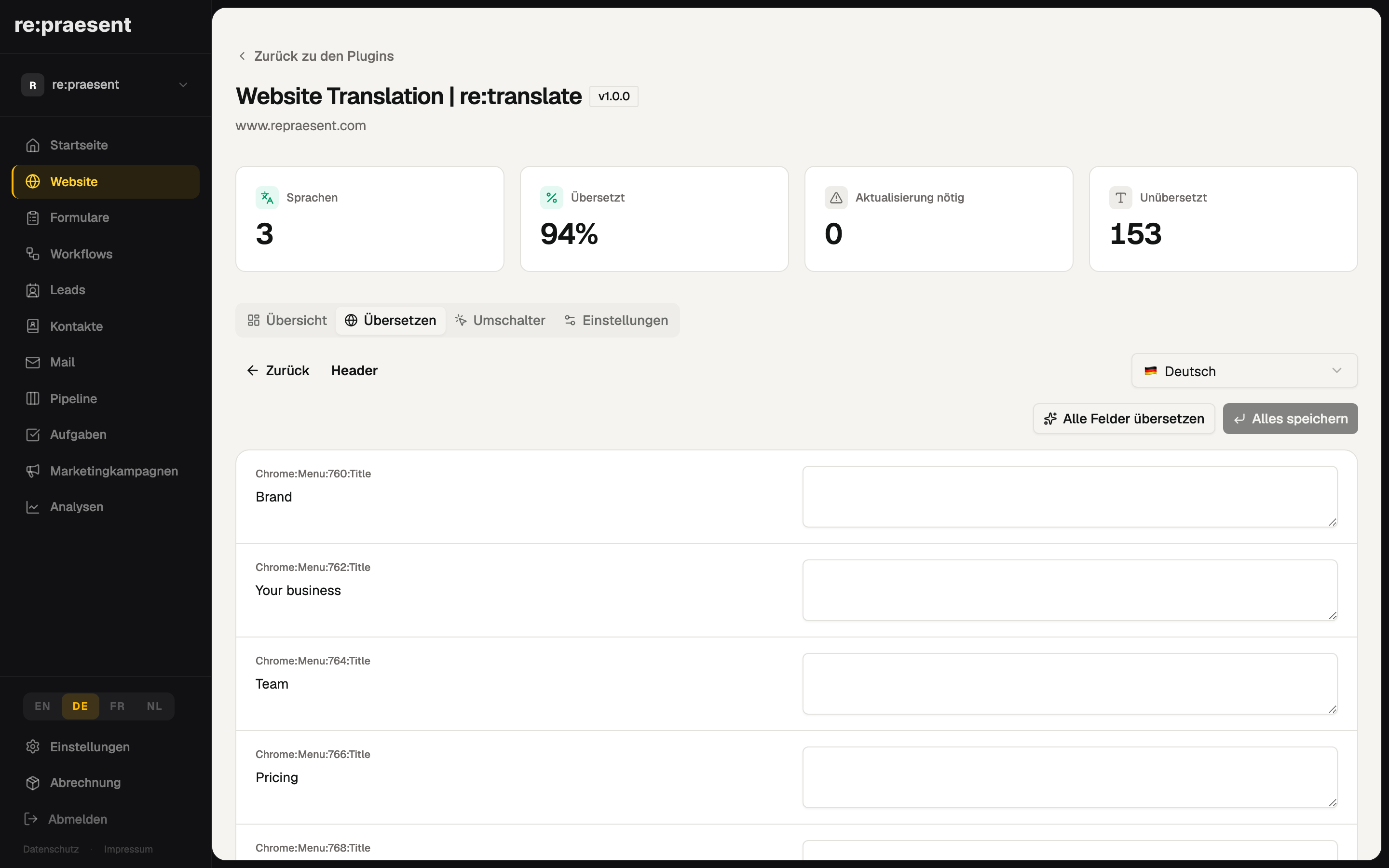
Task: Click the 153 untranslated count
Action: click(x=1135, y=234)
